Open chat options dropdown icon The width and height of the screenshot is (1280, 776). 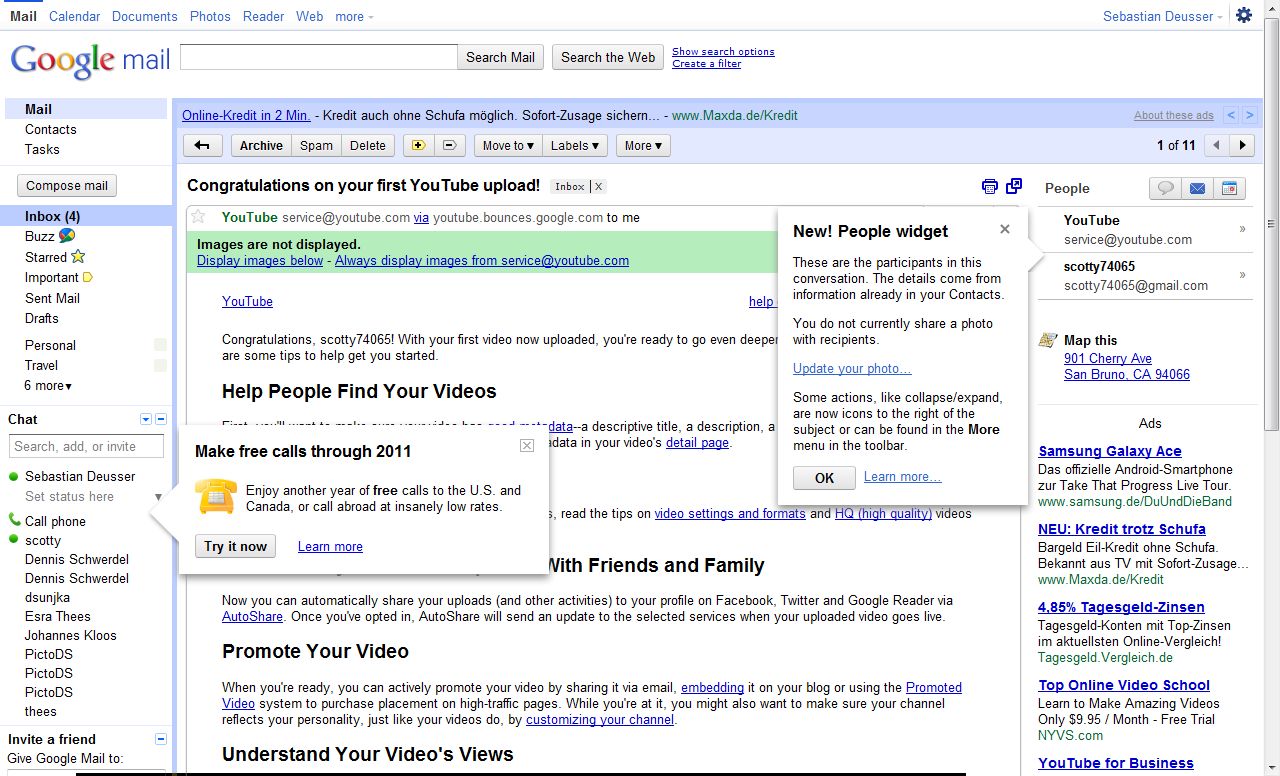click(x=146, y=419)
